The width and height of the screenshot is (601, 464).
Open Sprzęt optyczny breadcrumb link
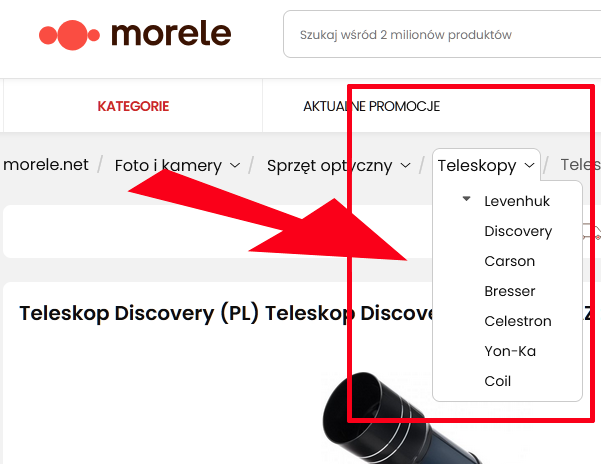[329, 165]
